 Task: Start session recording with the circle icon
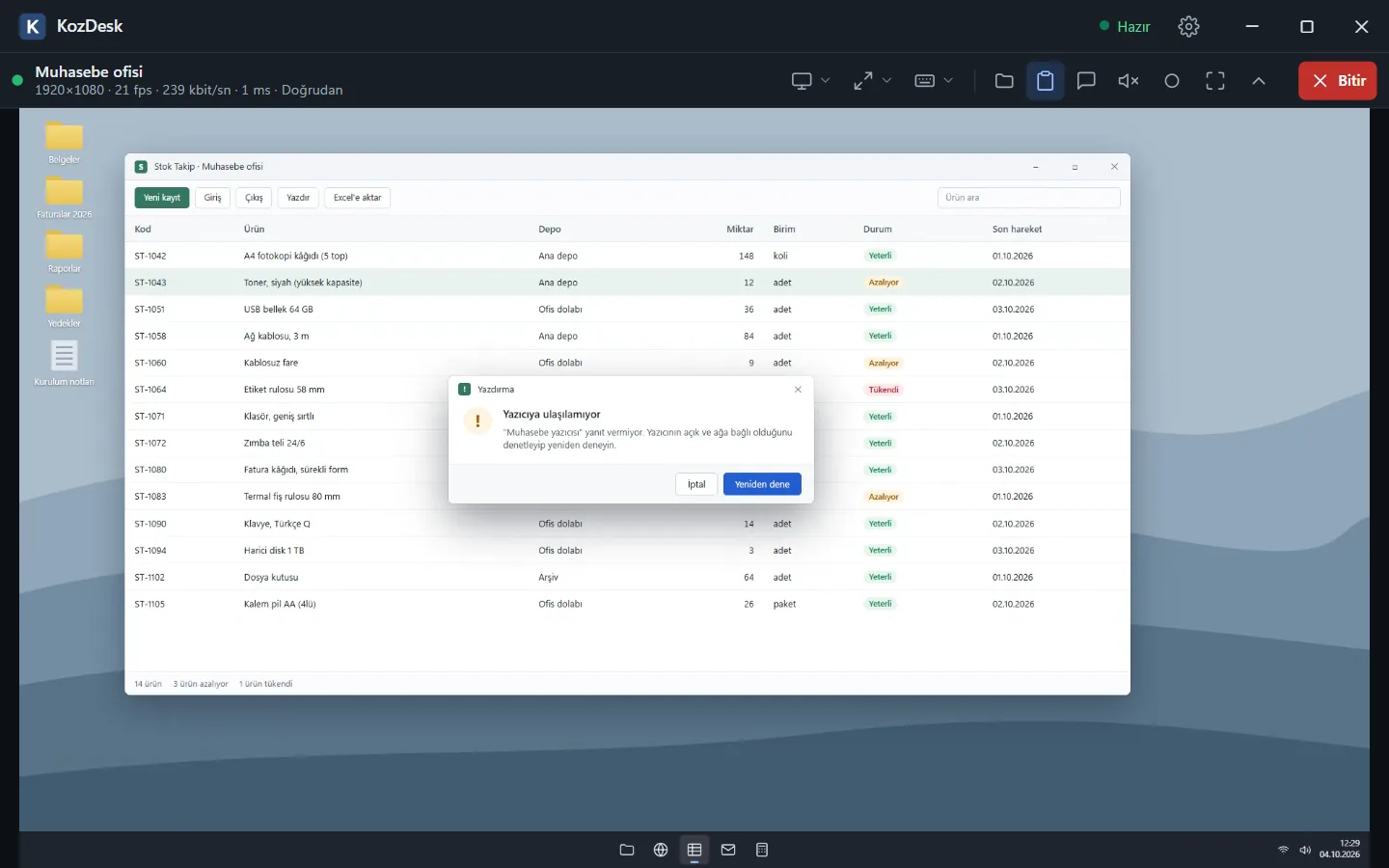pyautogui.click(x=1172, y=81)
